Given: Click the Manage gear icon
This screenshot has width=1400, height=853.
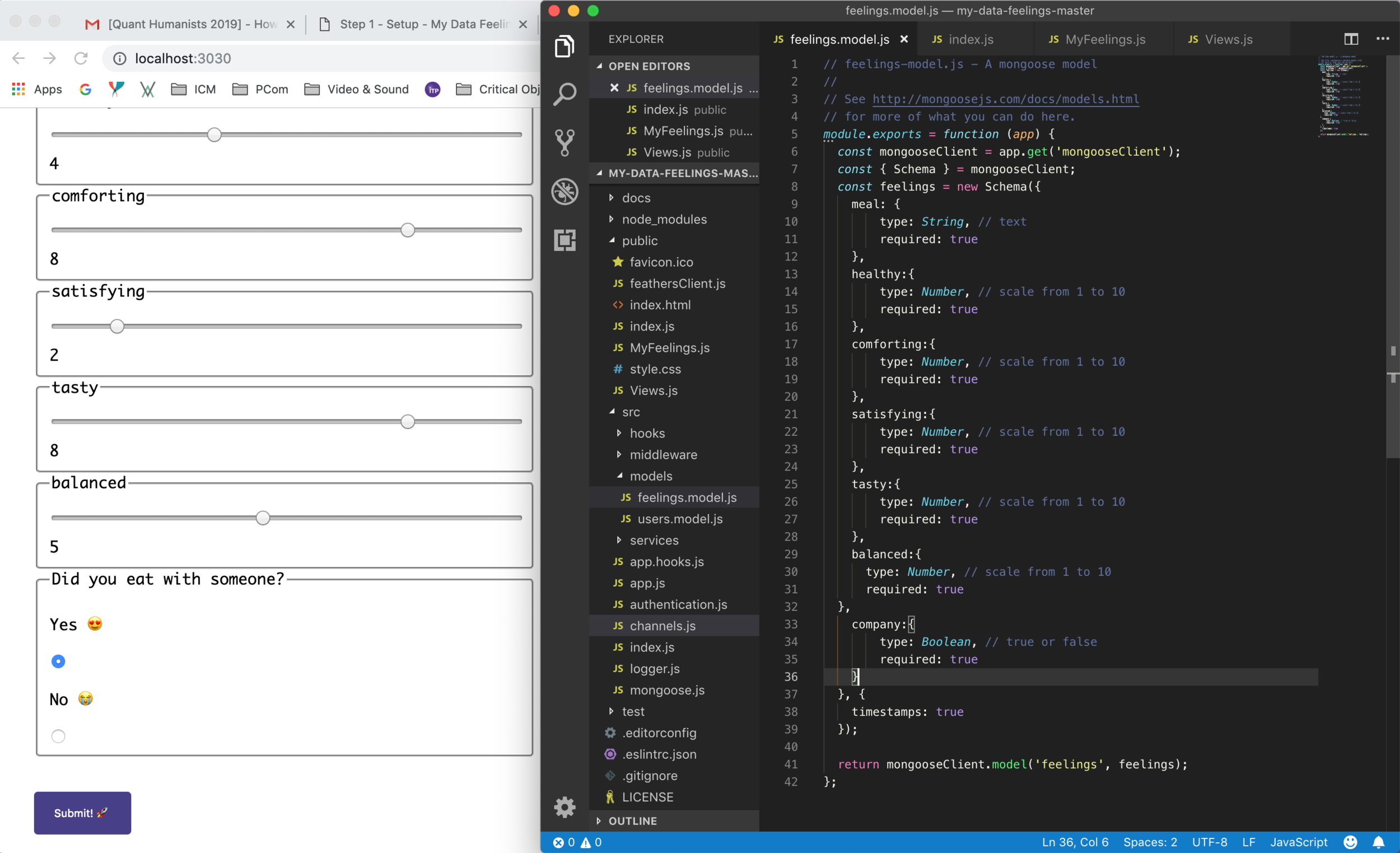Looking at the screenshot, I should 564,807.
